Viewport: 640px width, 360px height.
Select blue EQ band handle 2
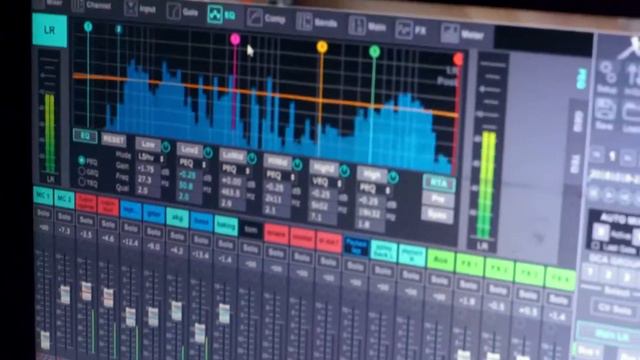point(118,29)
